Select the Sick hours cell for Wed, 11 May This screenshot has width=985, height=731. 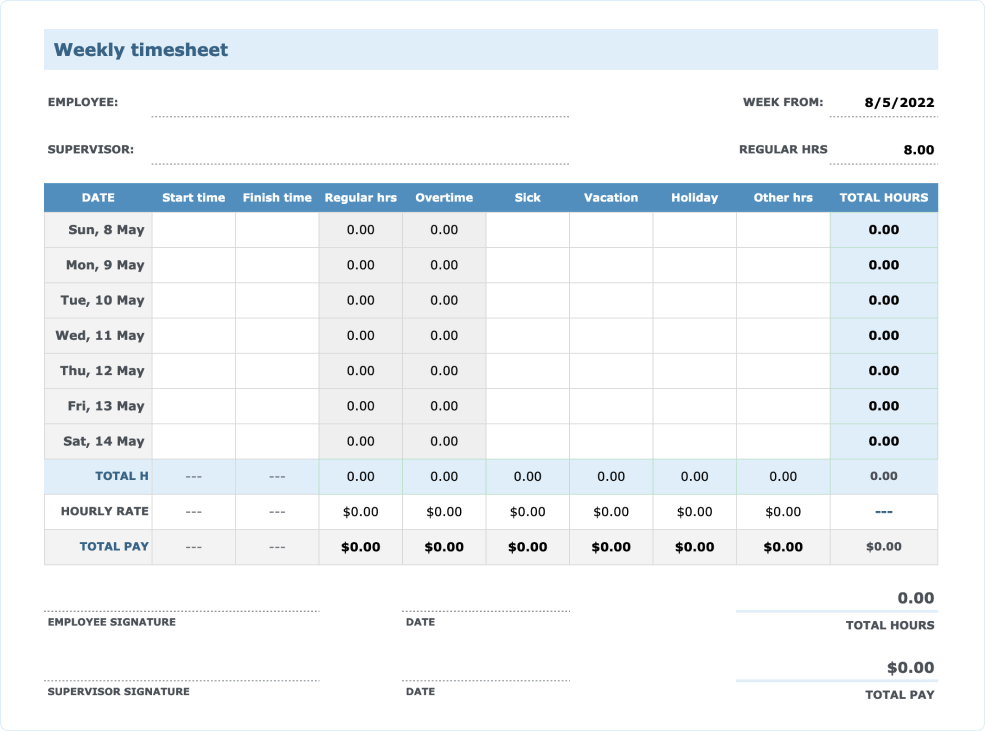(527, 335)
